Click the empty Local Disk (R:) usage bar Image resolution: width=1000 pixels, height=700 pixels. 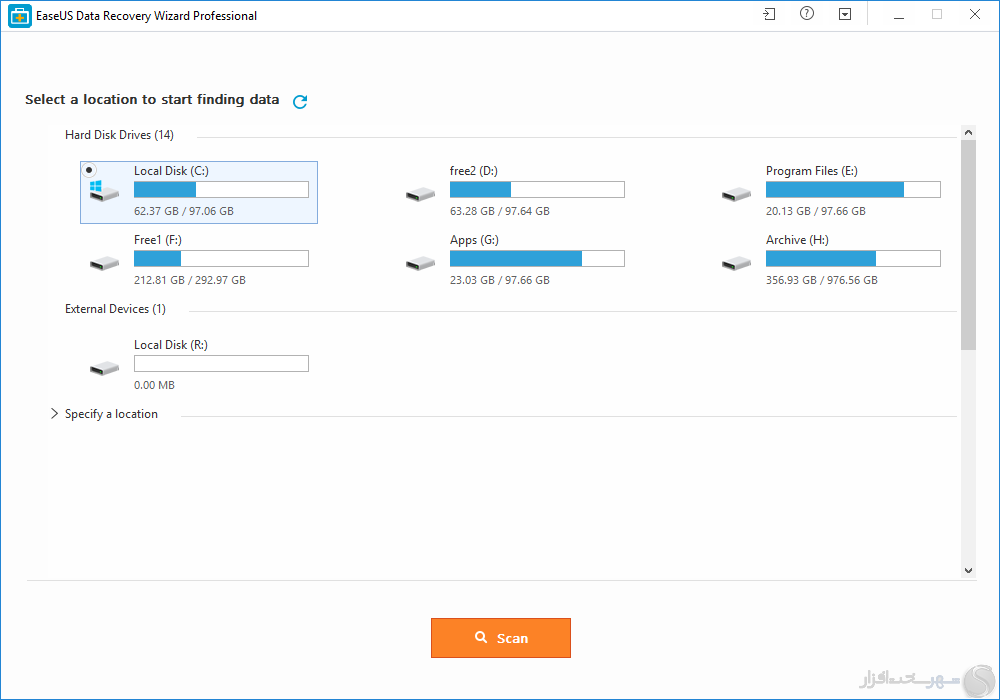click(221, 363)
